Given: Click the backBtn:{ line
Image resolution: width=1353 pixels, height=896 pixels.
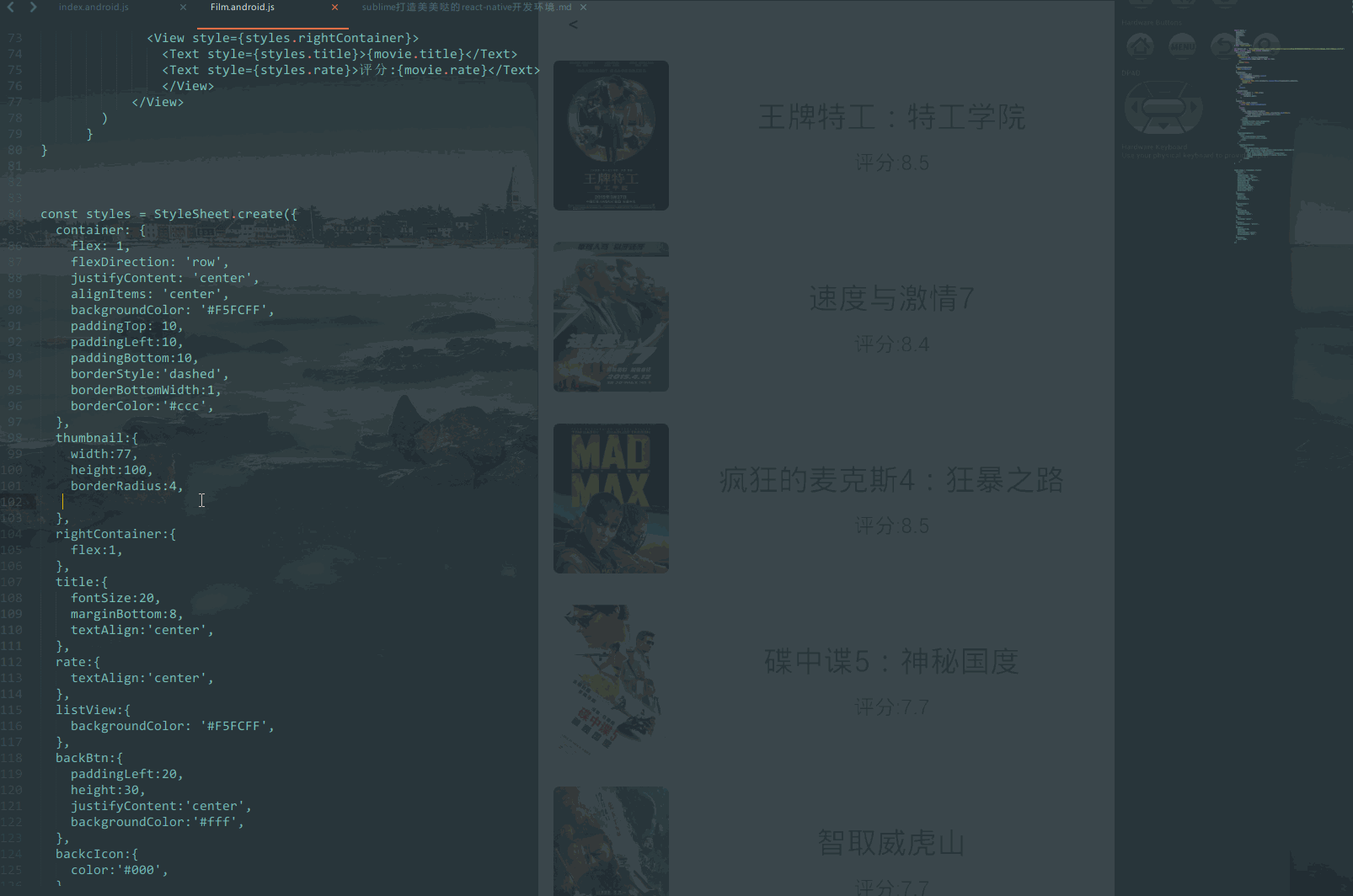Looking at the screenshot, I should (89, 758).
